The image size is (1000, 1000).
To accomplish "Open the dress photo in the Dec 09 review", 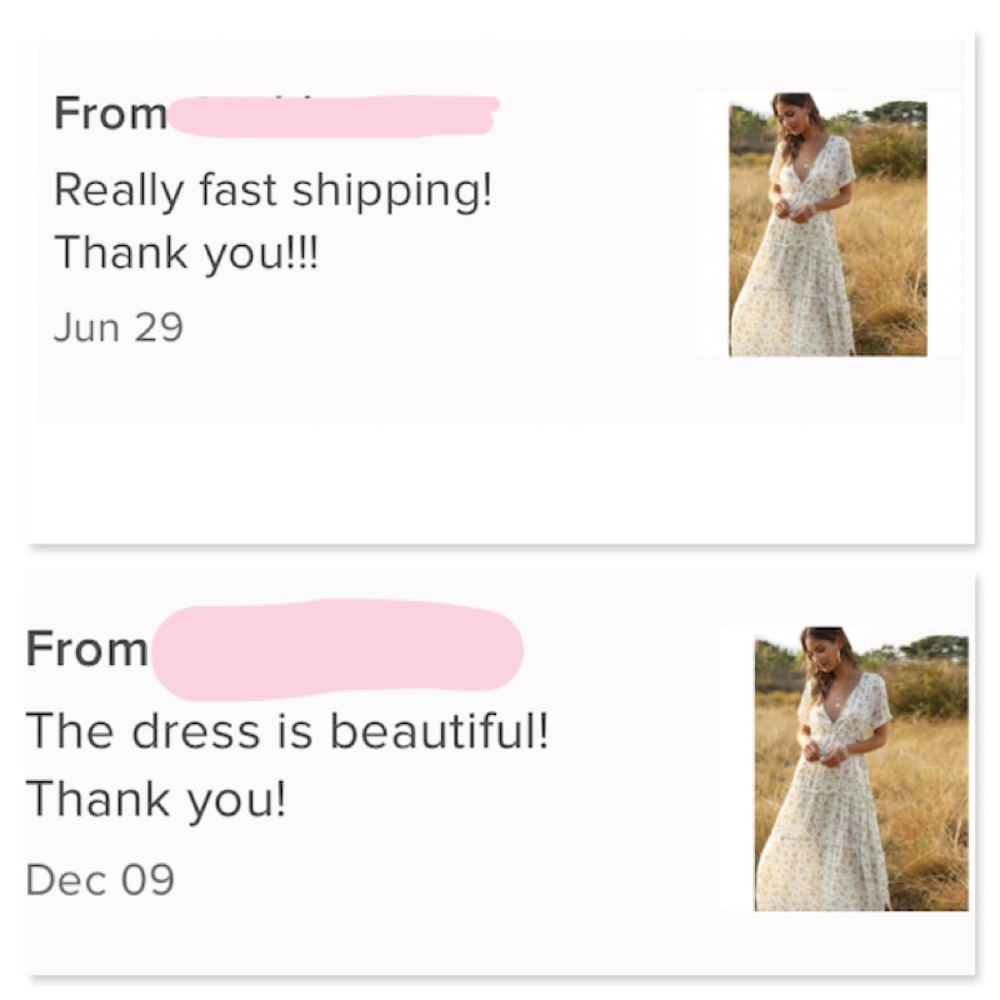I will pyautogui.click(x=861, y=769).
